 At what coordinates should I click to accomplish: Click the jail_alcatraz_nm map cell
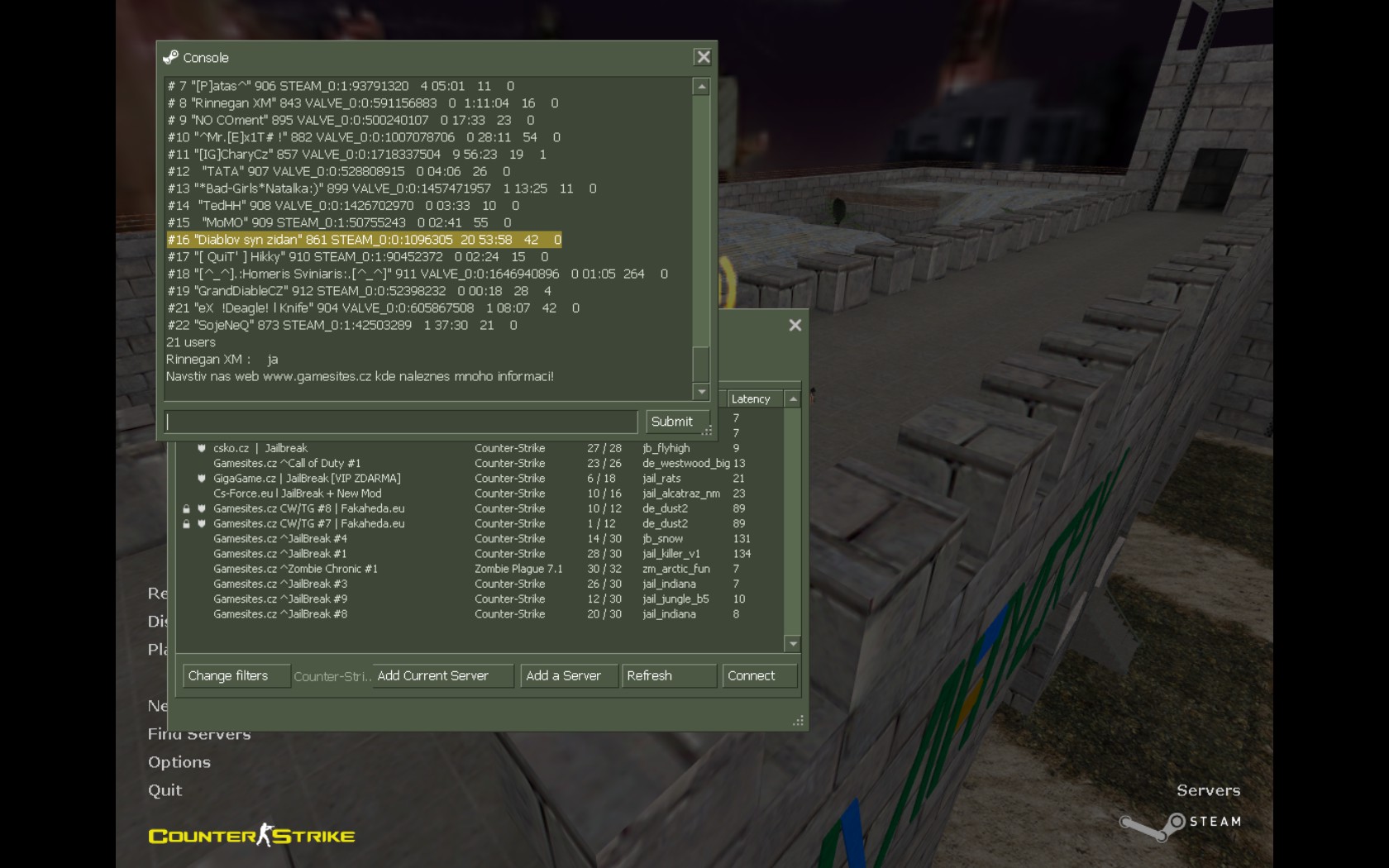pos(680,494)
